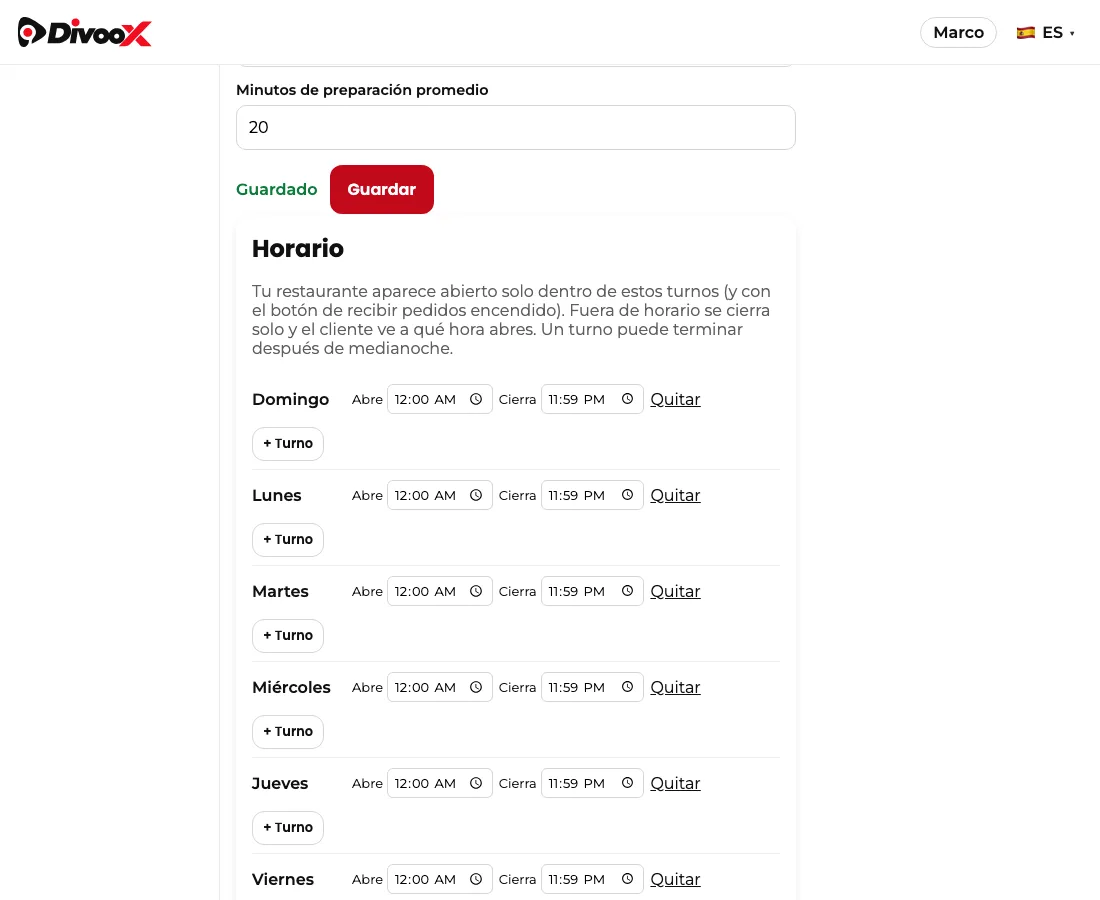Remove the Domingo shift with Quitar
This screenshot has width=1100, height=900.
click(675, 399)
